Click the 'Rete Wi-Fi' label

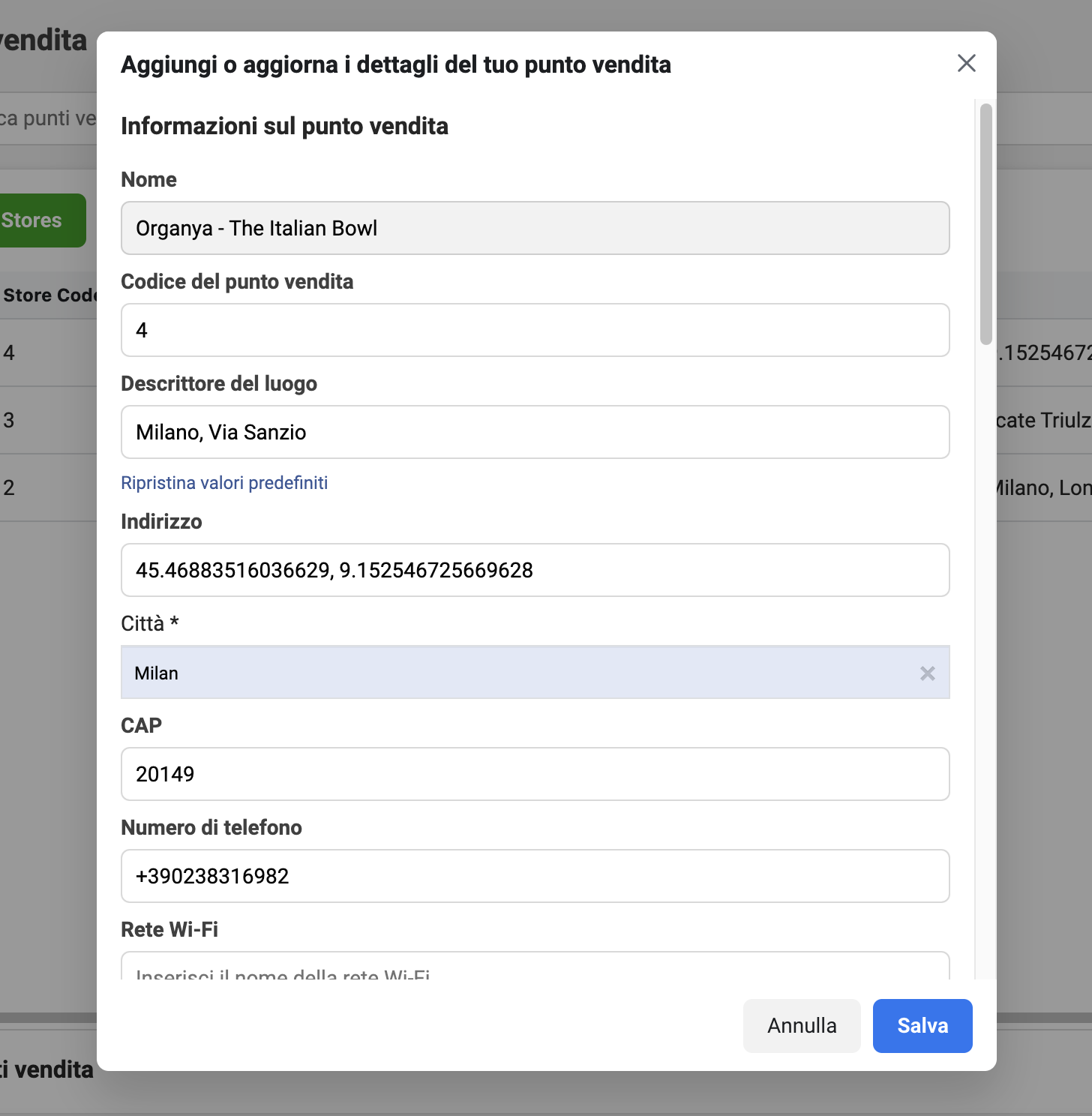coord(169,929)
